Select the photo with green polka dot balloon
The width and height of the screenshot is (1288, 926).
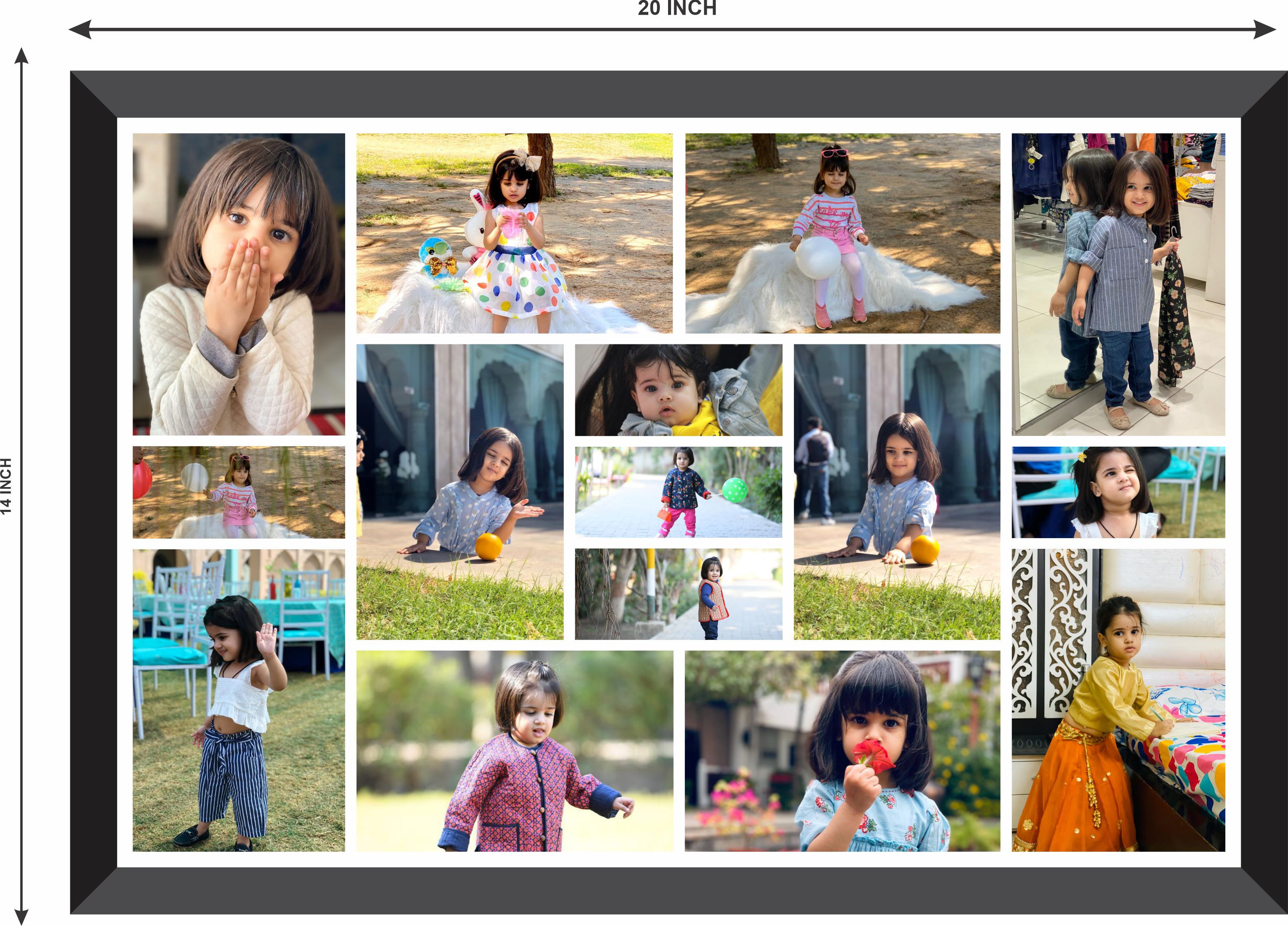click(678, 492)
